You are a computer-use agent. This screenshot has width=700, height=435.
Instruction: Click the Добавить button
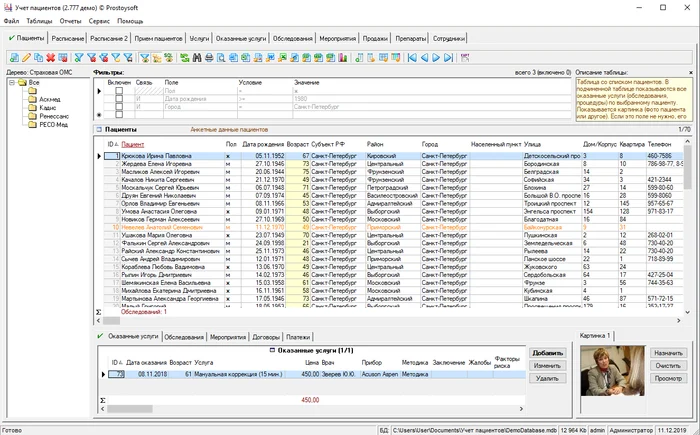tap(548, 353)
